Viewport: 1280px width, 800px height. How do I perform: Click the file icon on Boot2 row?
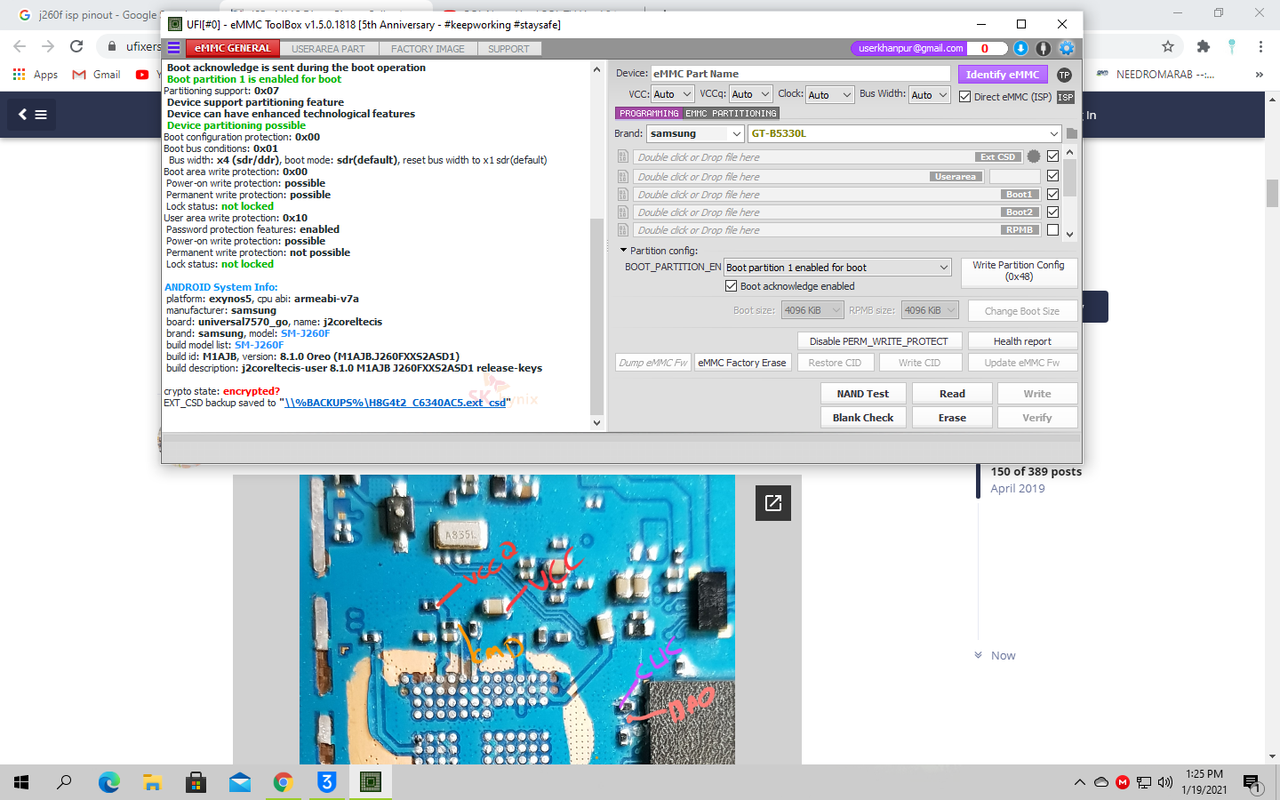coord(623,212)
